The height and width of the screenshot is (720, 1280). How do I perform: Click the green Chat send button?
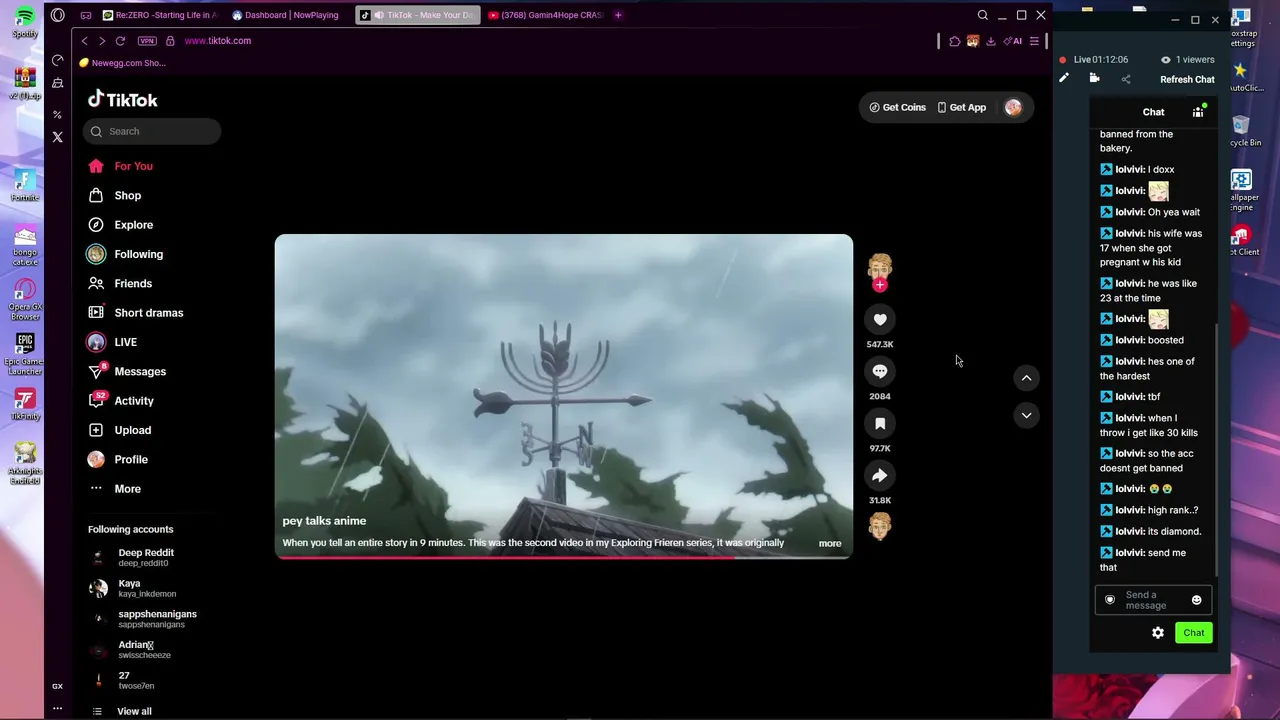1194,633
